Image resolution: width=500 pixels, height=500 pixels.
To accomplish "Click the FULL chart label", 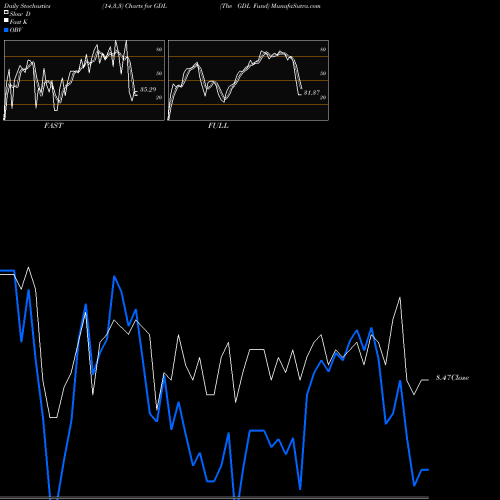I will [218, 125].
